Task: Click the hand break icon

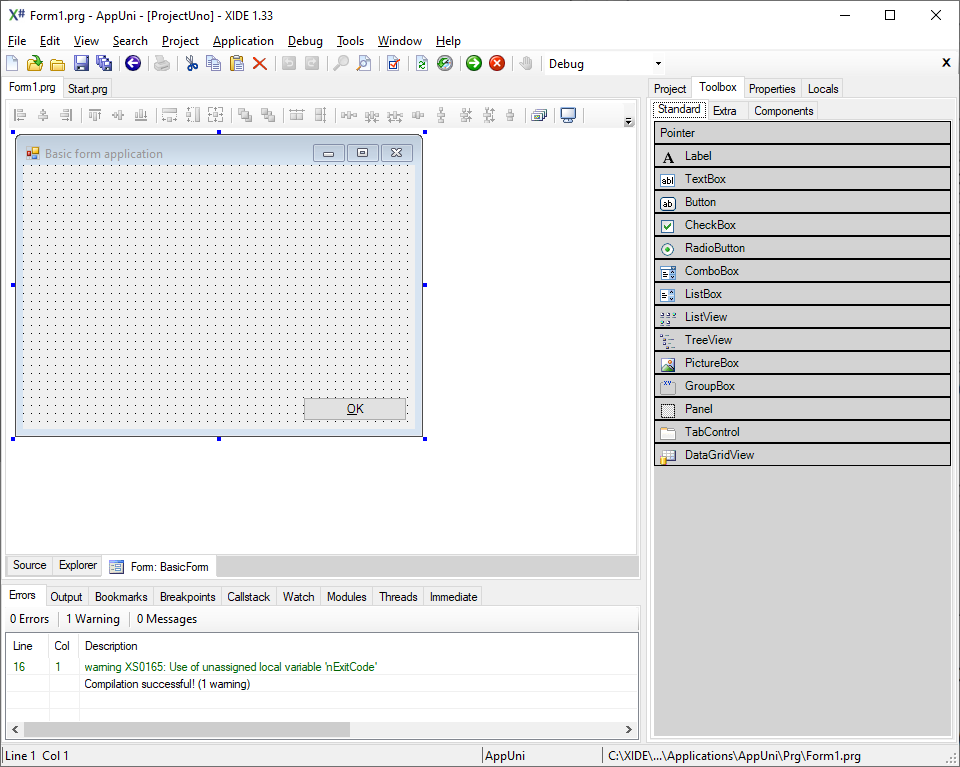Action: pyautogui.click(x=526, y=63)
